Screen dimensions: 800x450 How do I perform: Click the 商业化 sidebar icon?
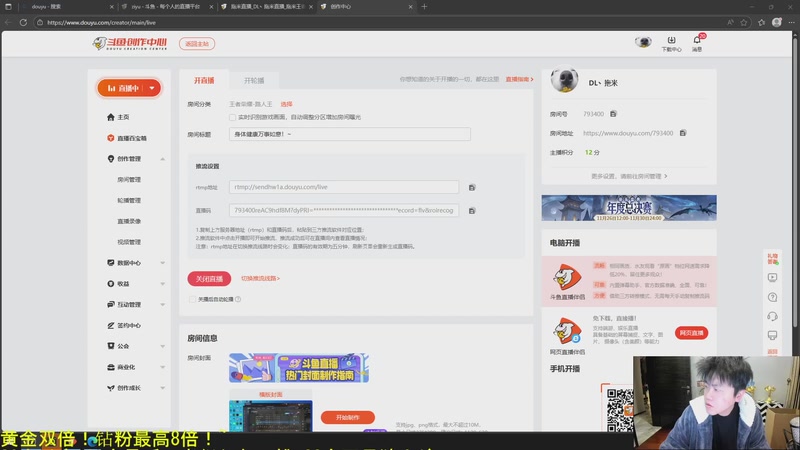point(111,367)
